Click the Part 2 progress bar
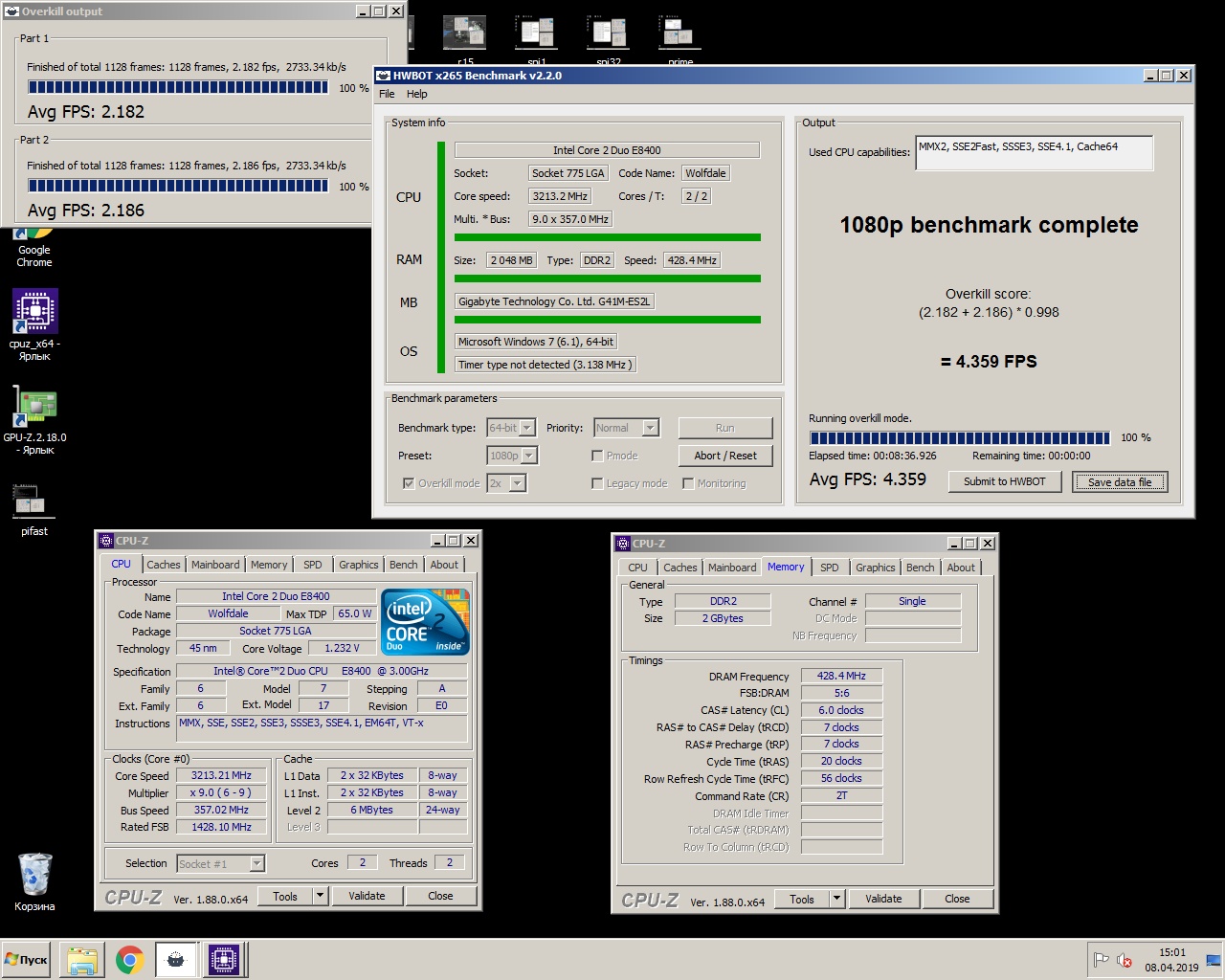 point(178,186)
